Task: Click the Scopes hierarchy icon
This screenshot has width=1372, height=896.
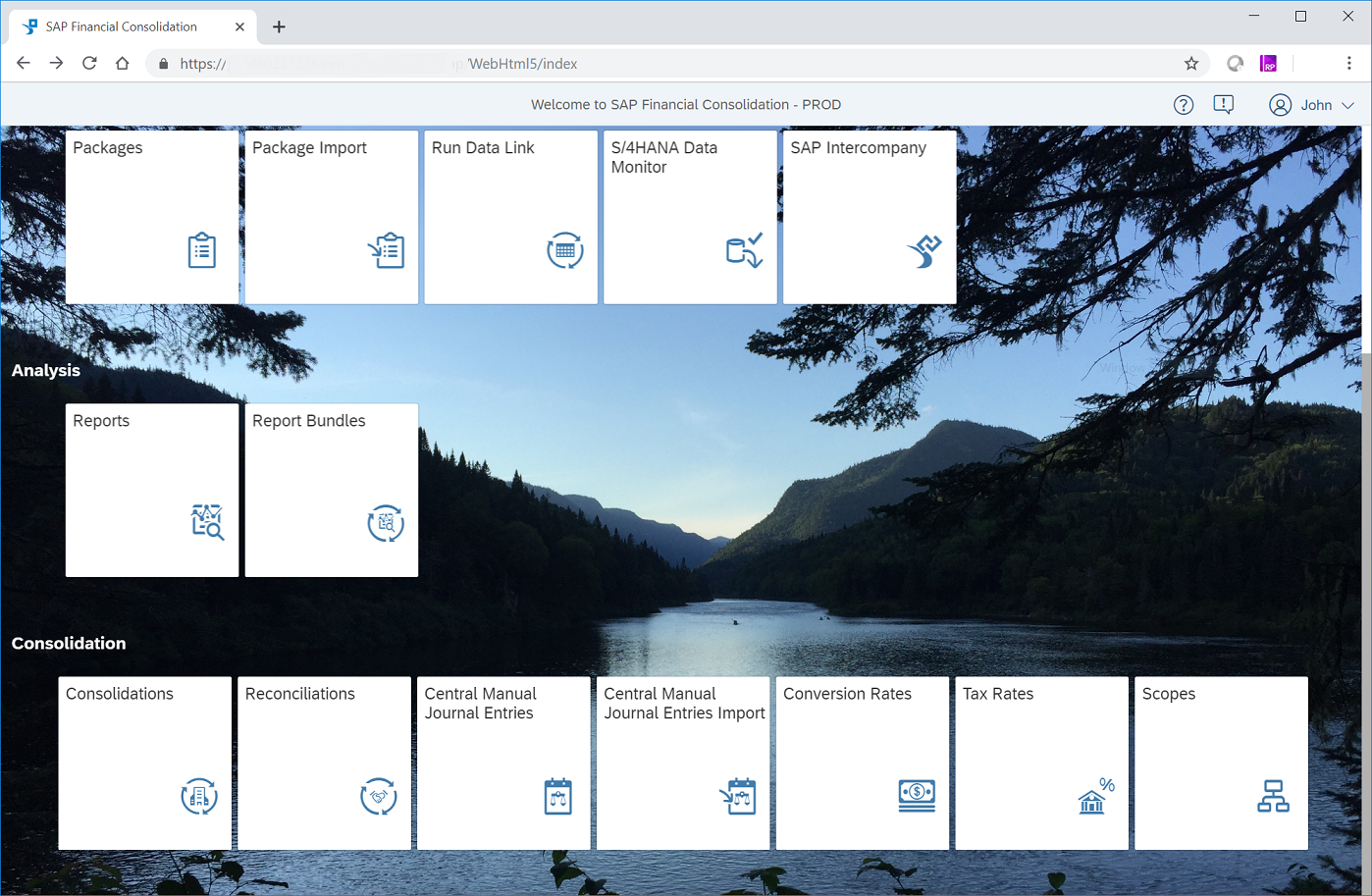Action: tap(1274, 796)
